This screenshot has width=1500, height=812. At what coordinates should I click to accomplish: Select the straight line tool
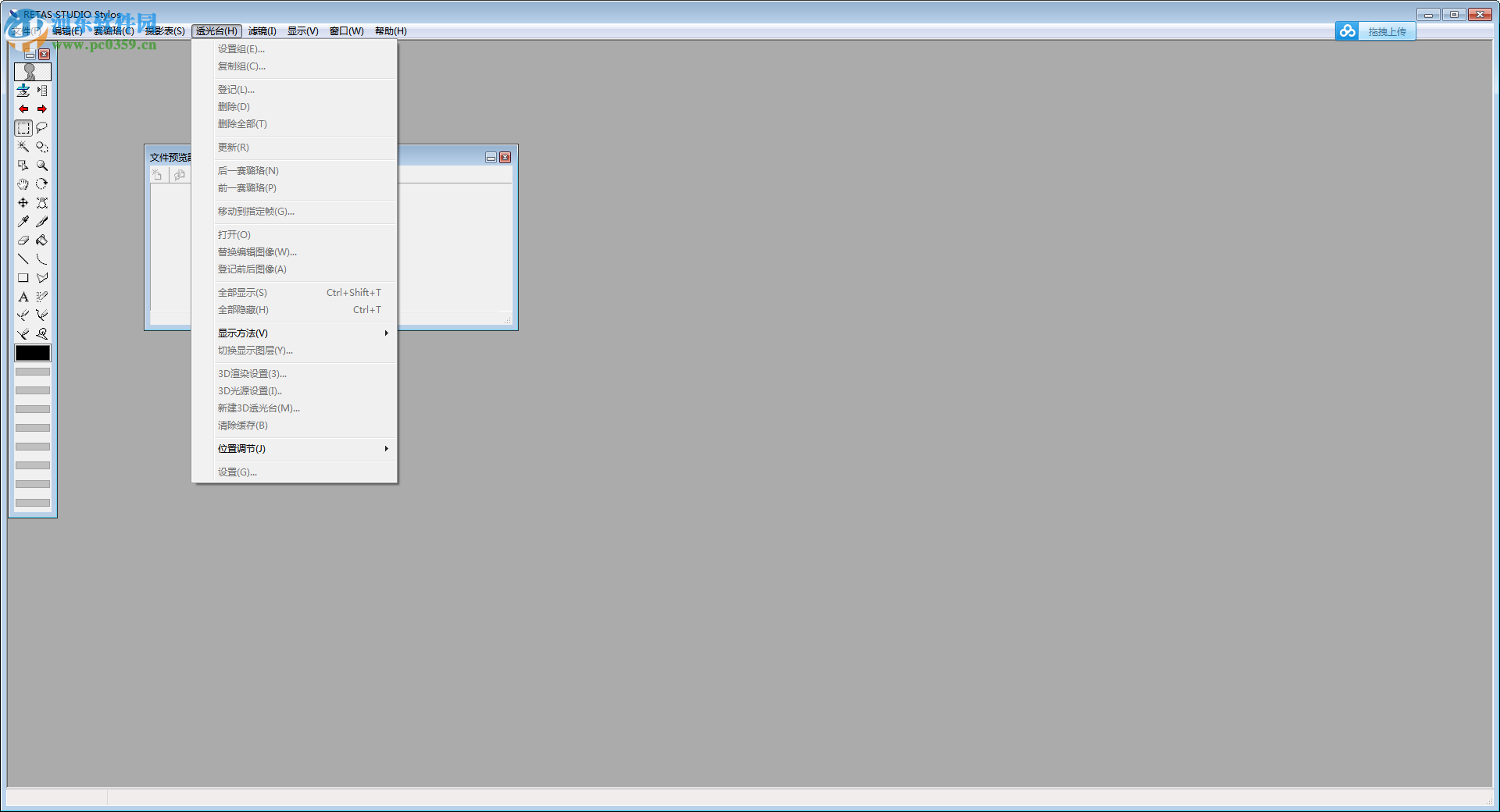23,259
